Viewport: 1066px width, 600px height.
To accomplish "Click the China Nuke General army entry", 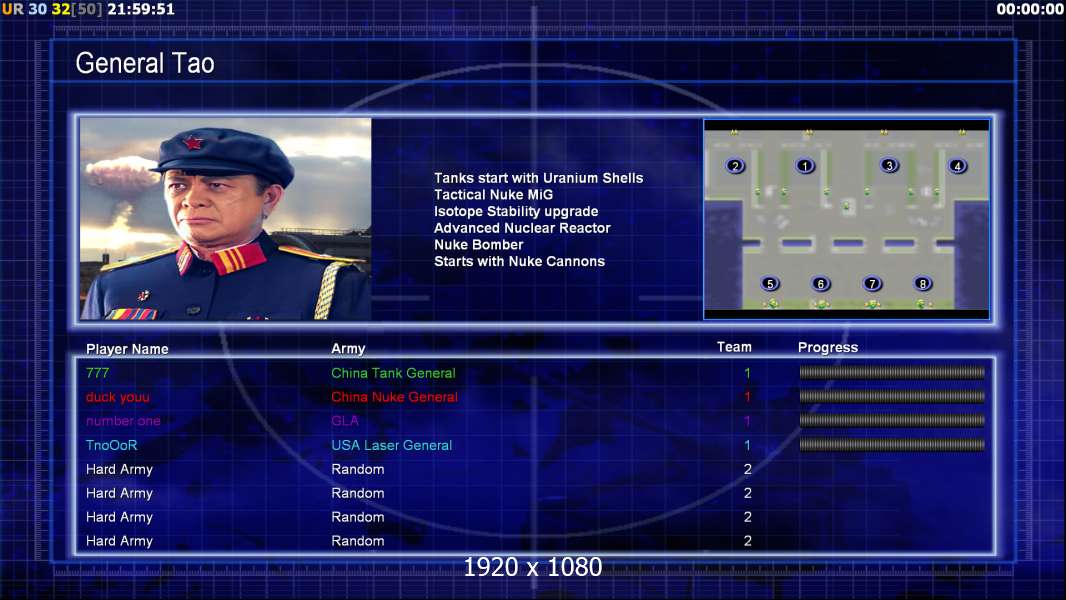I will click(x=394, y=397).
